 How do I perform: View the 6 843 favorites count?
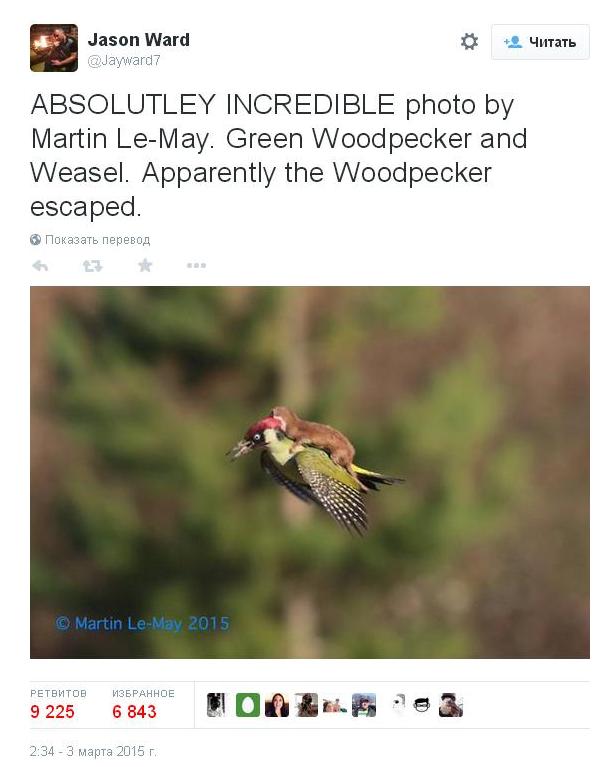coord(135,712)
